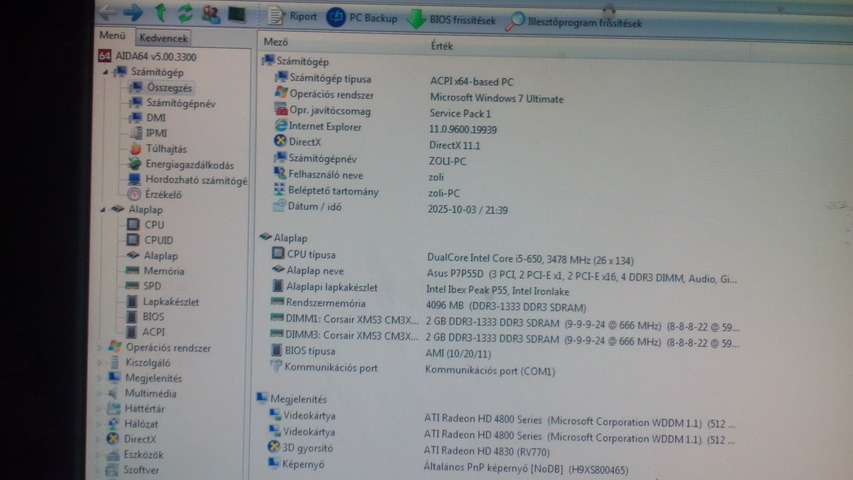Click the Operációs rendszer Windows flag icon

click(281, 93)
